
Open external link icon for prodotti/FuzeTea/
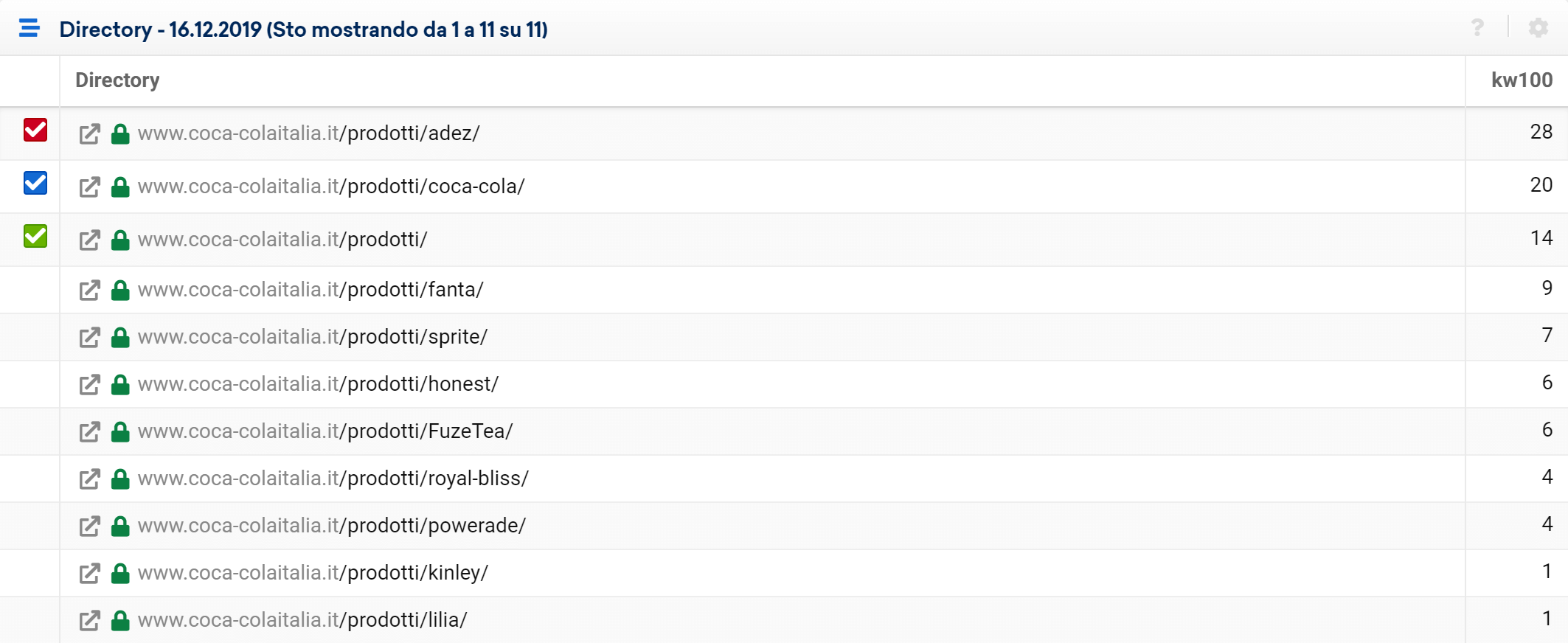89,432
